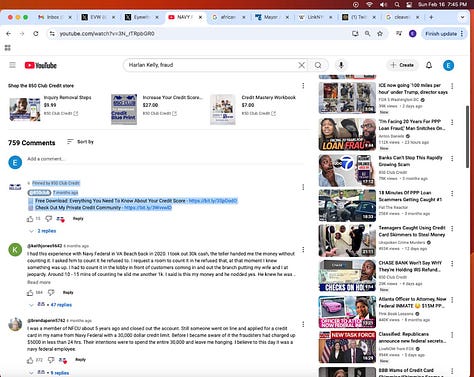Open the Sort by comments dropdown
Screen dimensions: 474x377
[80, 142]
